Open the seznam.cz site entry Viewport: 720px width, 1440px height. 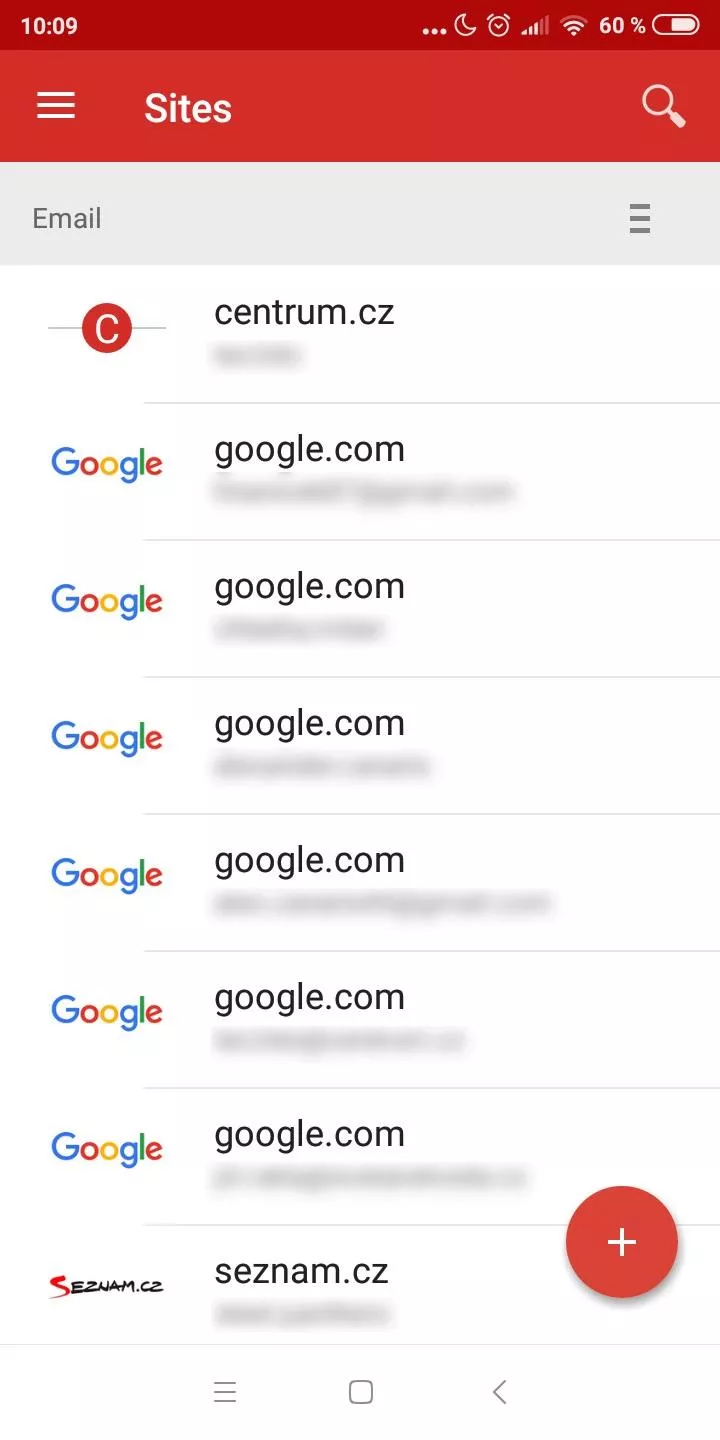click(x=360, y=1285)
